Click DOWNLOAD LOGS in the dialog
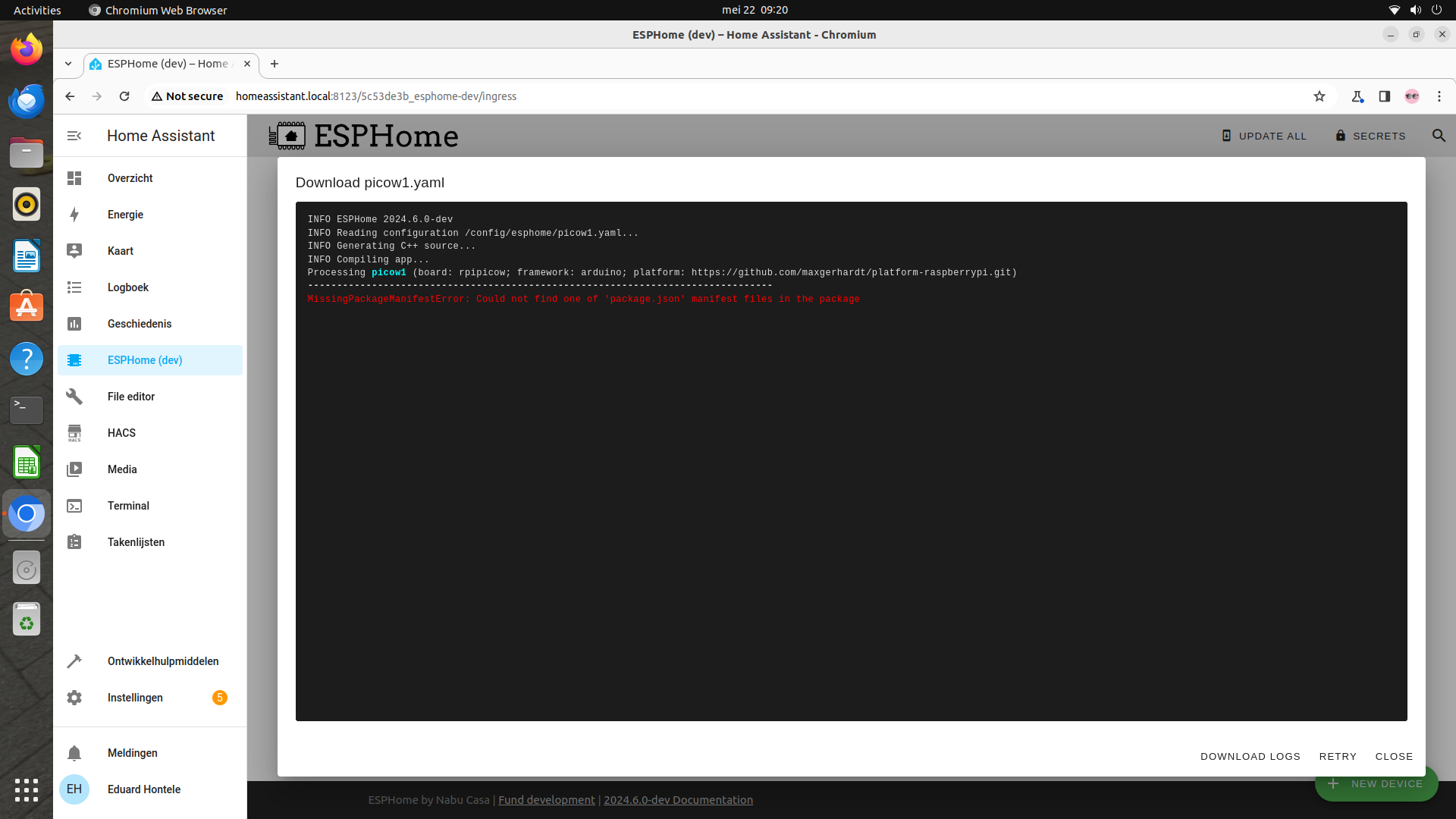Viewport: 1456px width, 819px height. [x=1250, y=757]
